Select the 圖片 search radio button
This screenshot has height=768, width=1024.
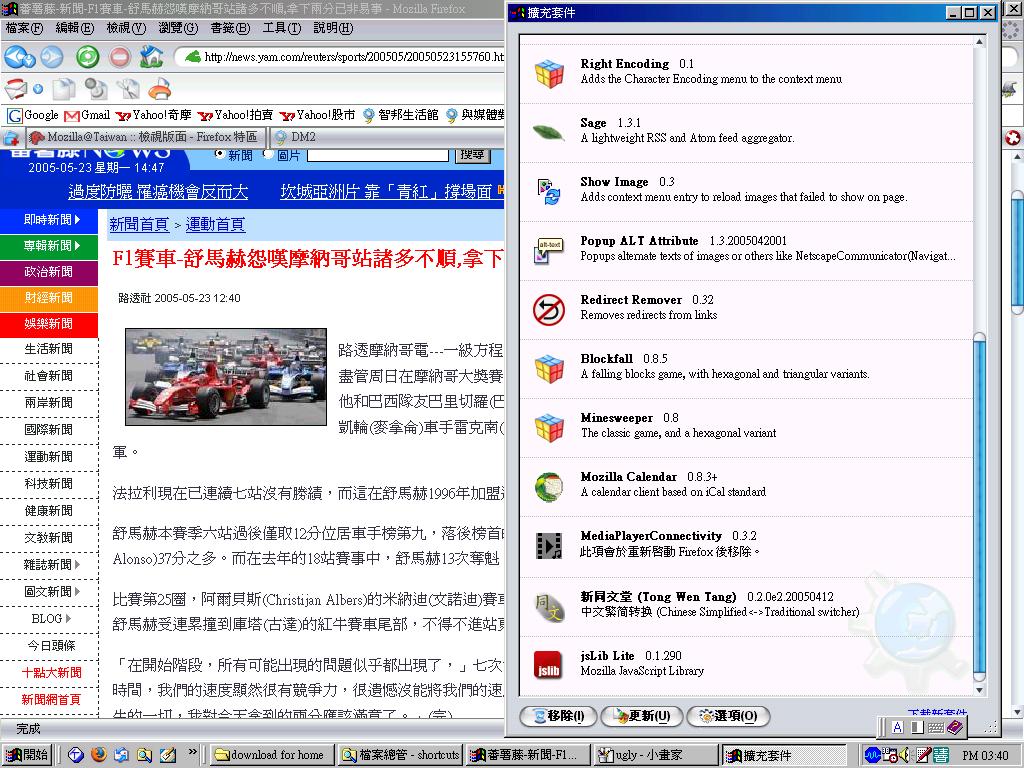pos(268,154)
